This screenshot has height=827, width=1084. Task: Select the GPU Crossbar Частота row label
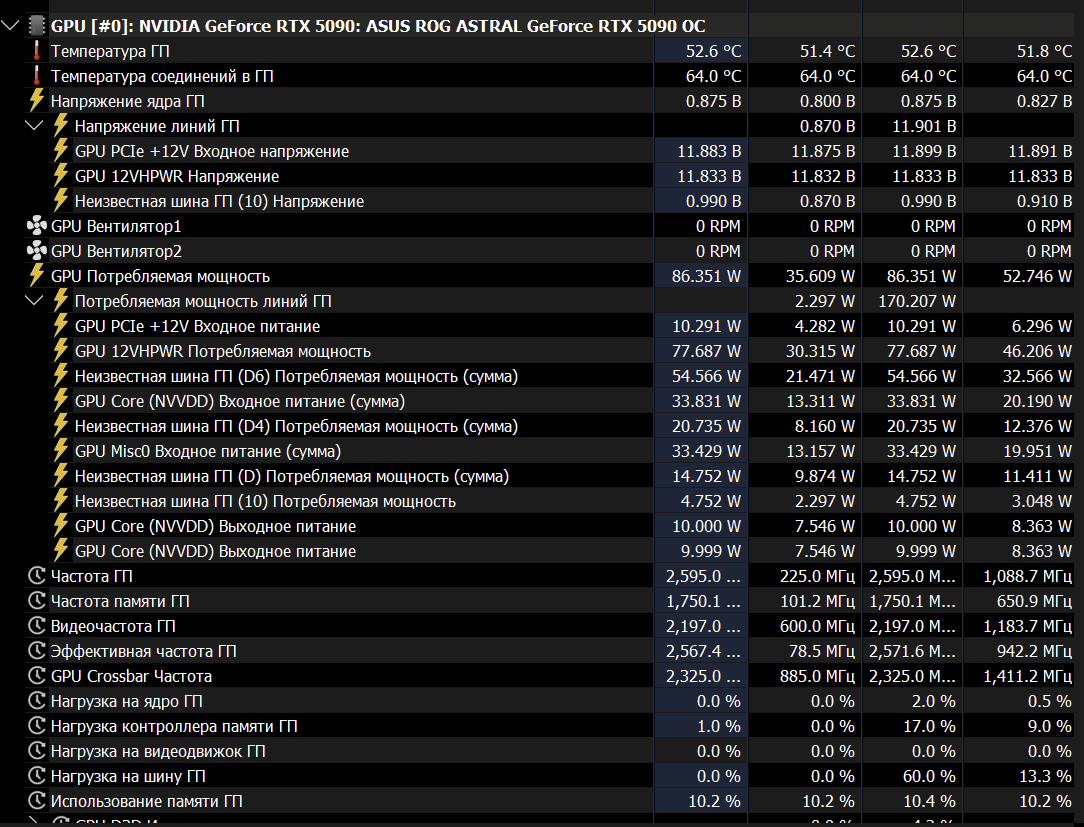pos(131,676)
